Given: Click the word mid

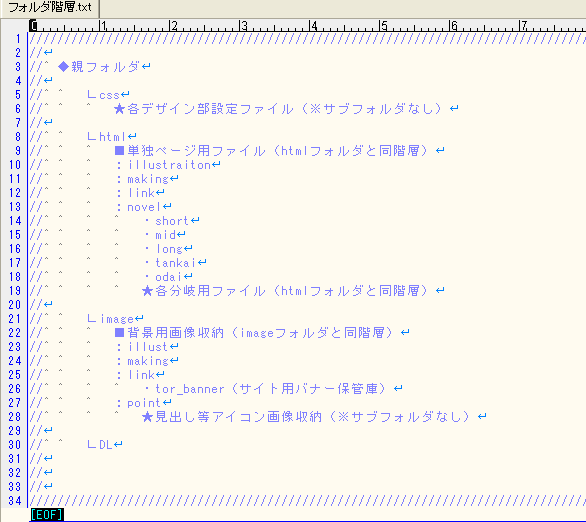Looking at the screenshot, I should pos(166,235).
